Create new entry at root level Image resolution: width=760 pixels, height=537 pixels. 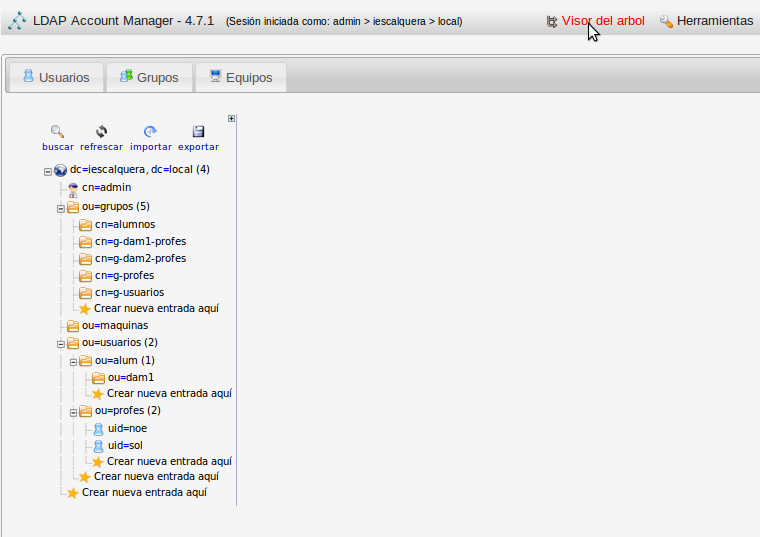(x=144, y=492)
